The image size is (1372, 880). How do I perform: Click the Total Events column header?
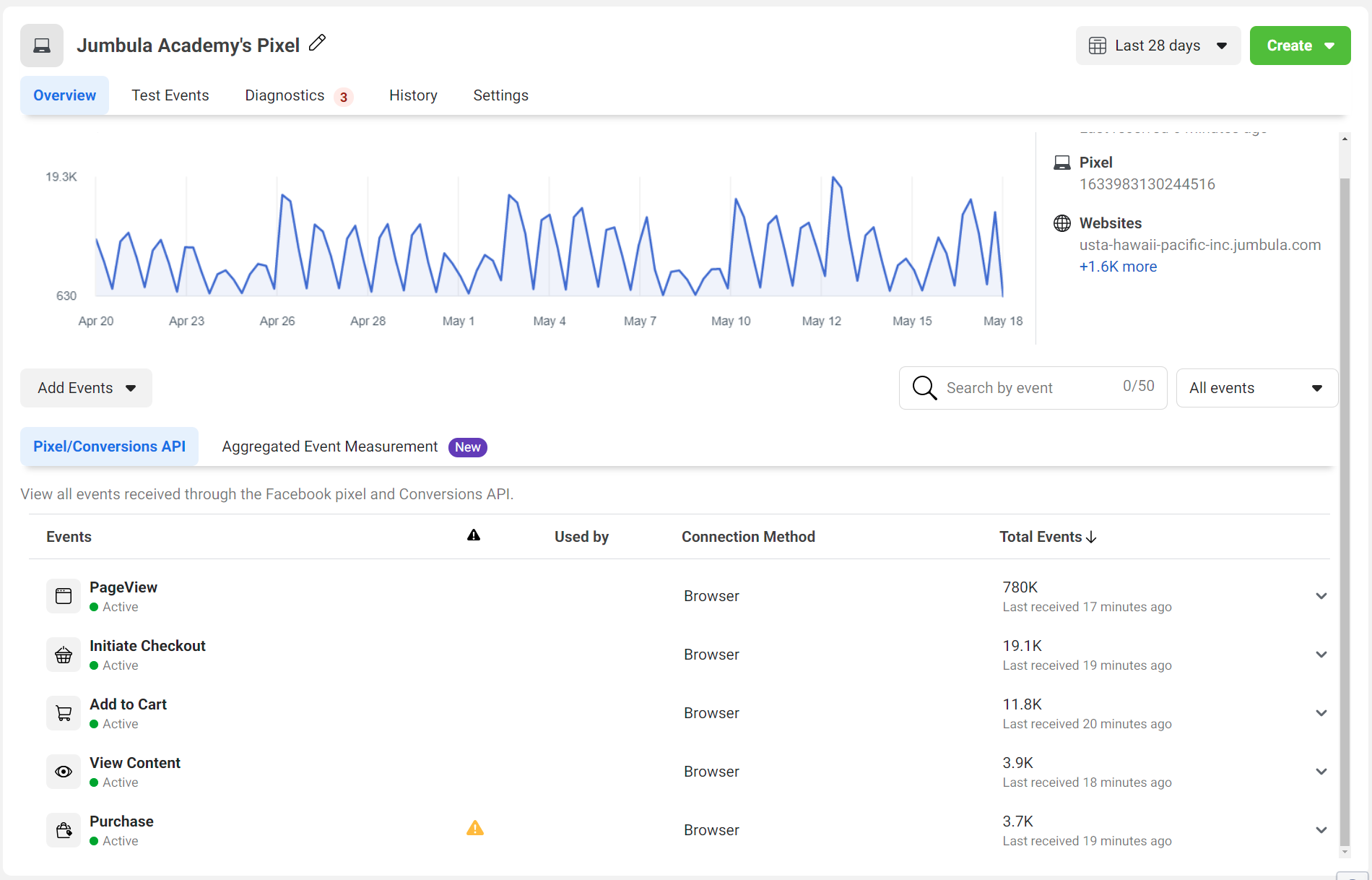click(x=1041, y=537)
